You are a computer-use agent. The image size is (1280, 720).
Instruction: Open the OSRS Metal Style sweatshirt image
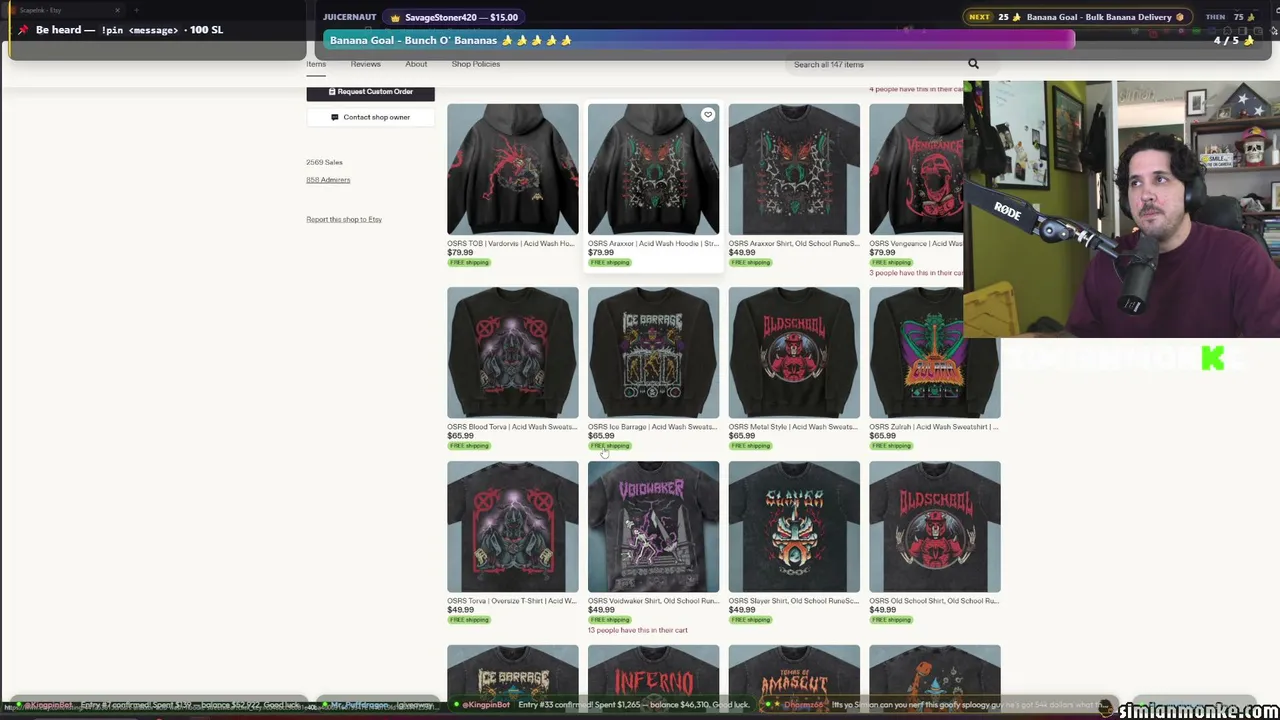coord(794,353)
